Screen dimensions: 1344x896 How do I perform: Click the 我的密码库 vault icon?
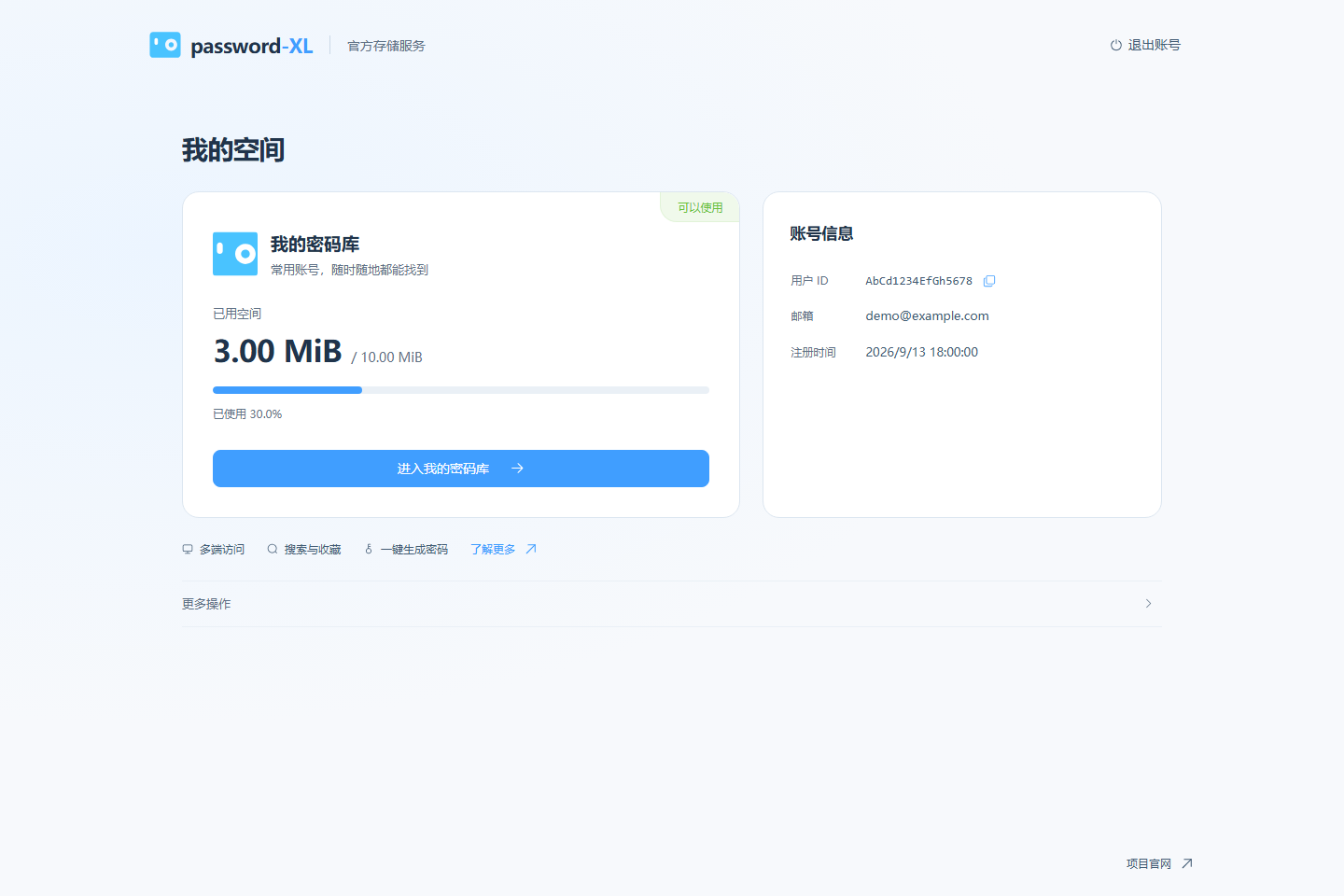tap(235, 254)
